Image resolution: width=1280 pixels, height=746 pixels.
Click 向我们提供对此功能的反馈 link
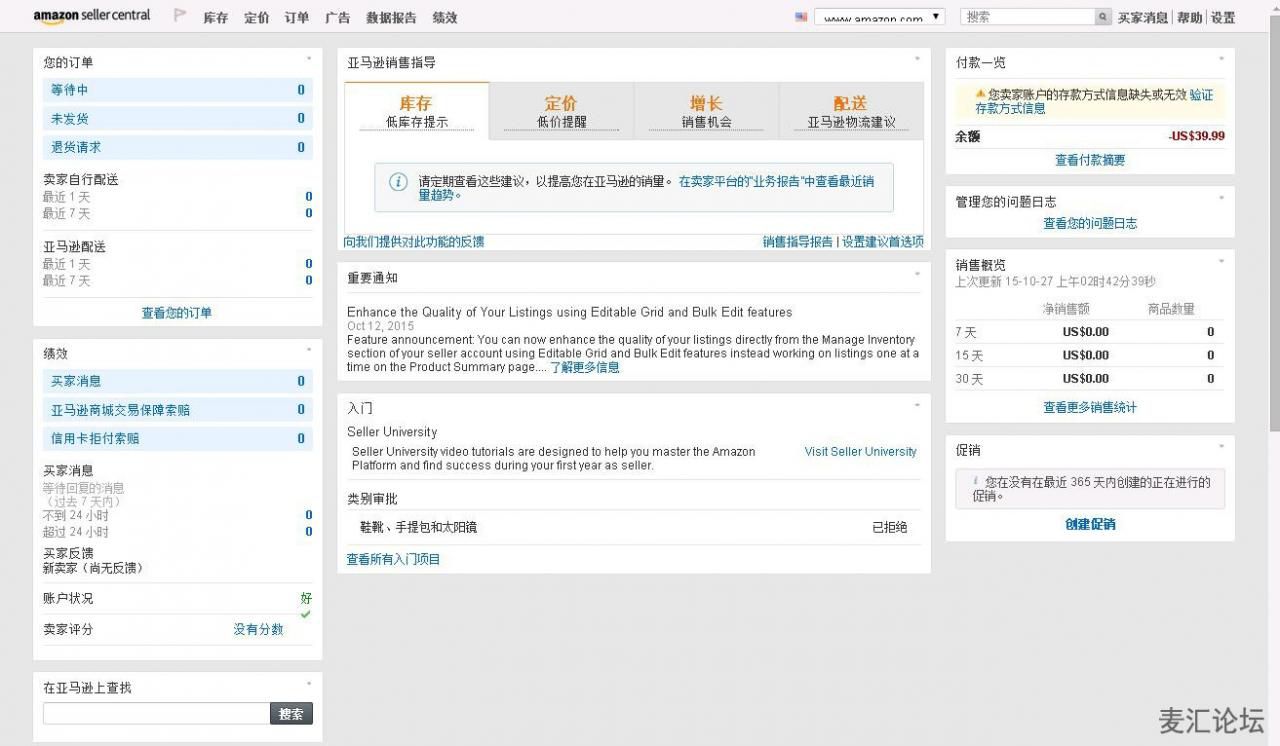point(414,242)
